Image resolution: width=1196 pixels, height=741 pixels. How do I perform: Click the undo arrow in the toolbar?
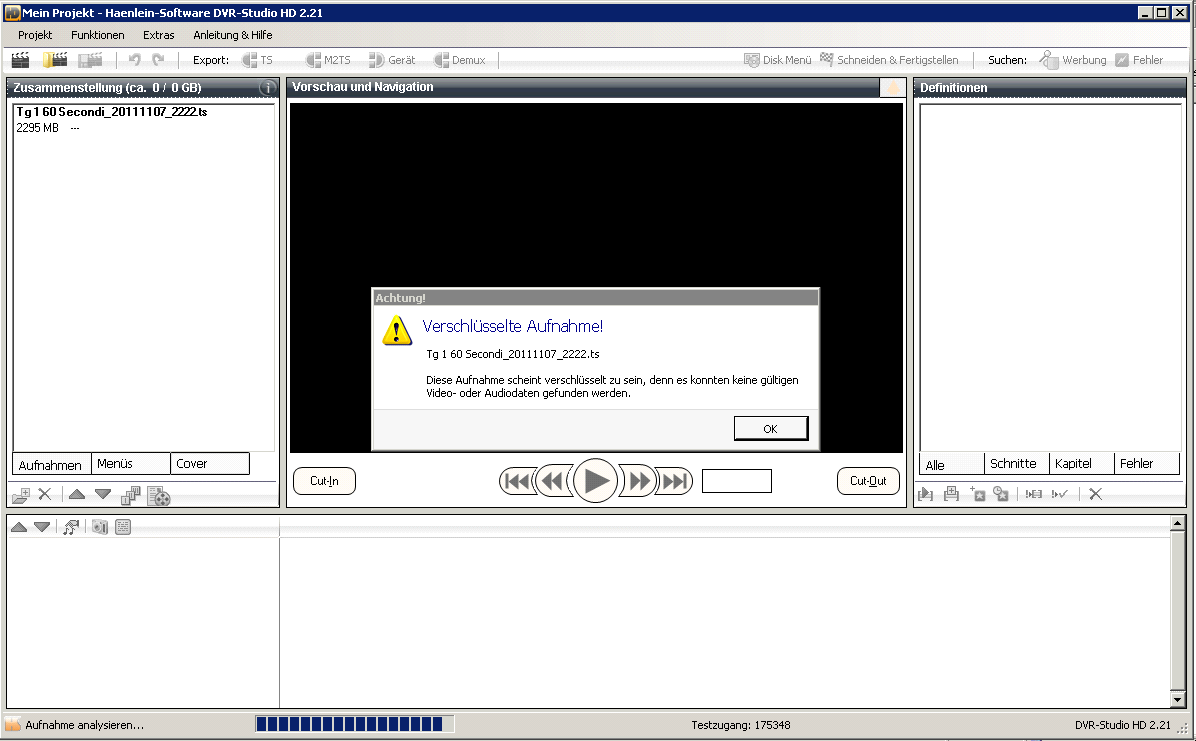click(x=135, y=60)
